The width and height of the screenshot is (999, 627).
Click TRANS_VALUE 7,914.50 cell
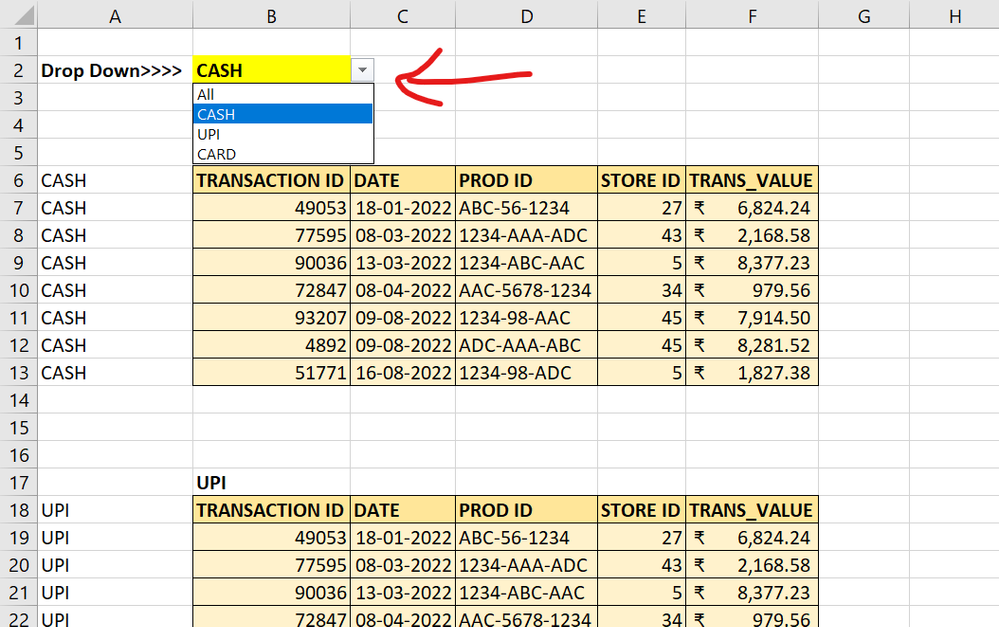[x=752, y=317]
